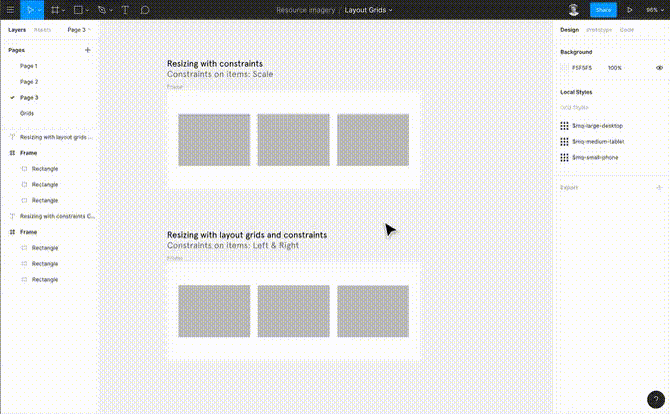Toggle background visibility eye icon
The height and width of the screenshot is (414, 670).
(659, 68)
